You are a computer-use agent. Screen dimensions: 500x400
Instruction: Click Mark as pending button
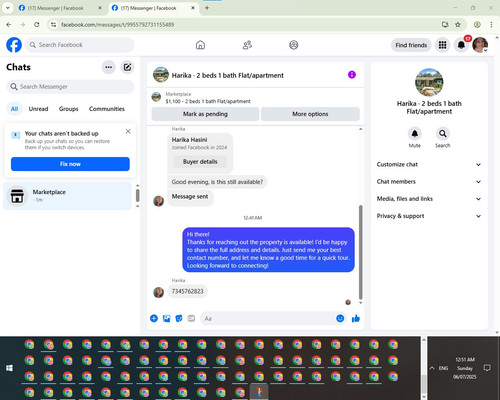[x=205, y=114]
